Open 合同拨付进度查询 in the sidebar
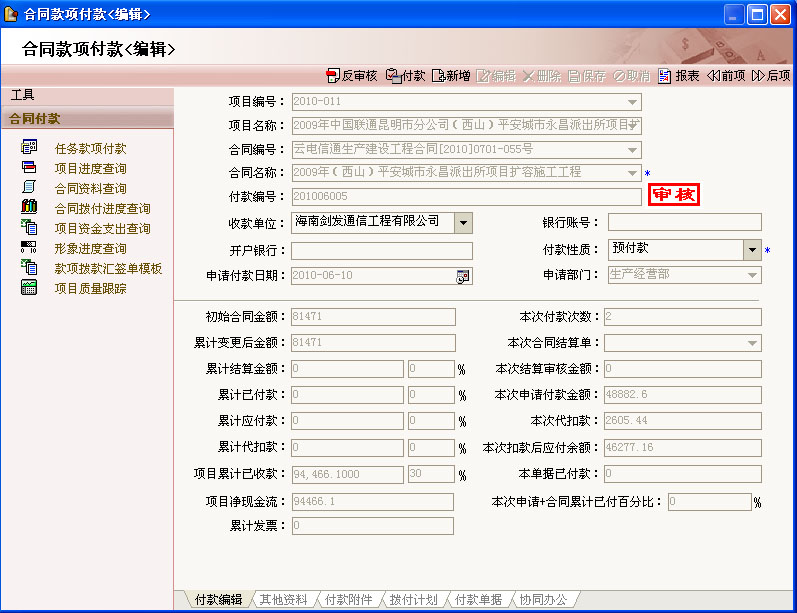Image resolution: width=797 pixels, height=613 pixels. click(x=102, y=208)
